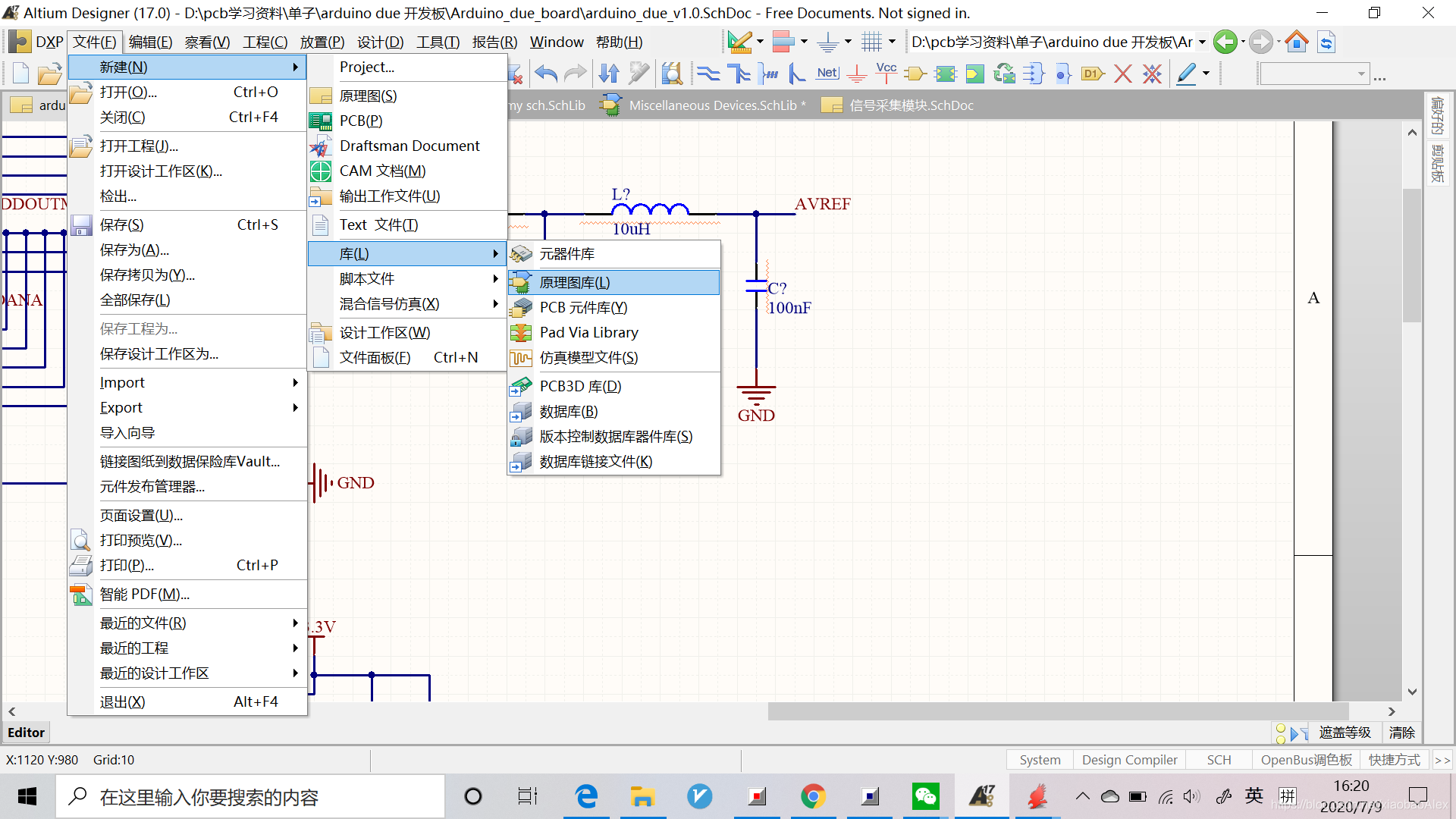The height and width of the screenshot is (819, 1456).
Task: Click the green navigate Back arrow
Action: [x=1225, y=42]
